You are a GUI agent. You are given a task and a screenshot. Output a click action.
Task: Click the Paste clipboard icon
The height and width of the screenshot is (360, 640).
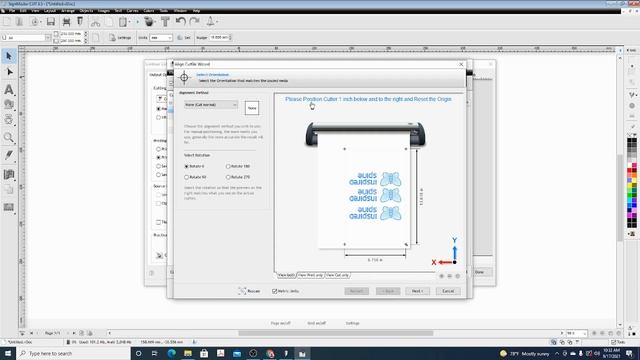pos(122,22)
